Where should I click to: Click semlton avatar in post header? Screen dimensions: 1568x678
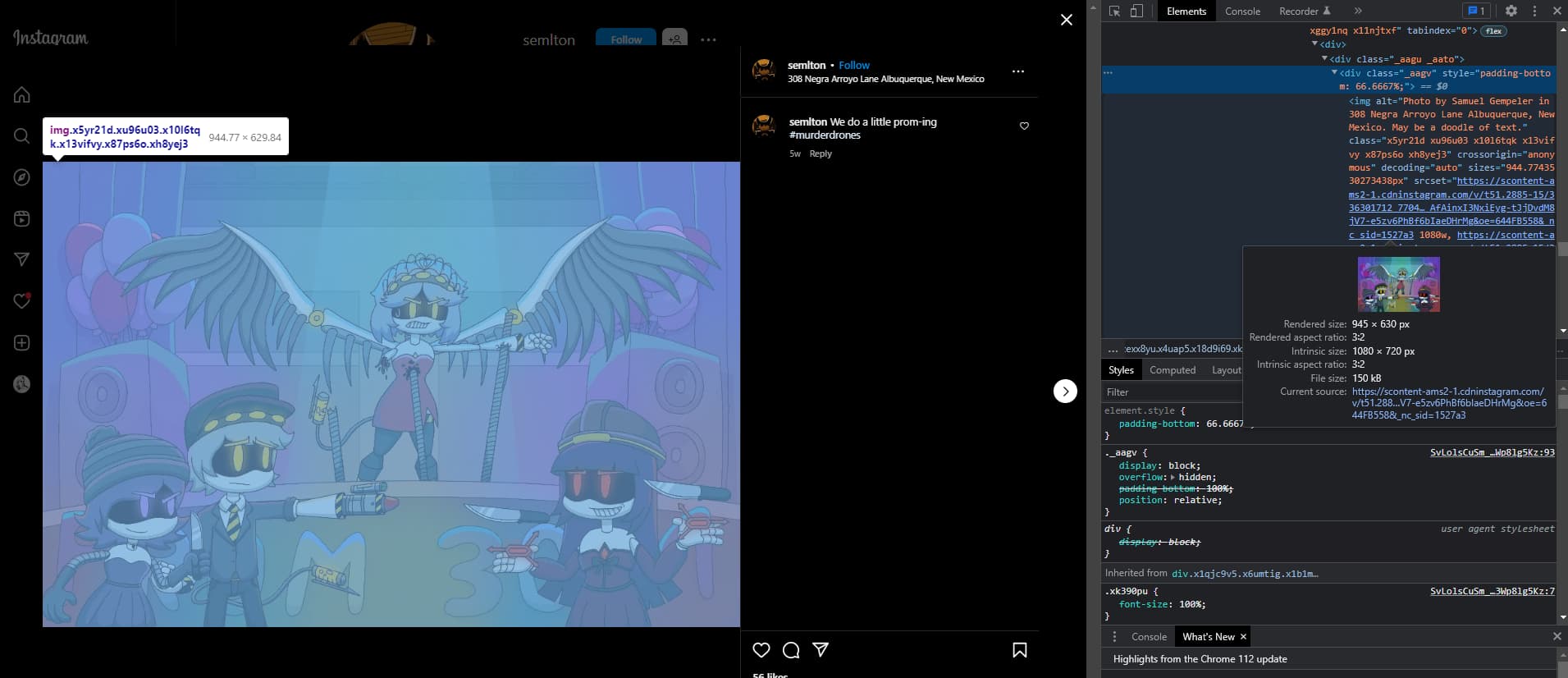click(764, 70)
